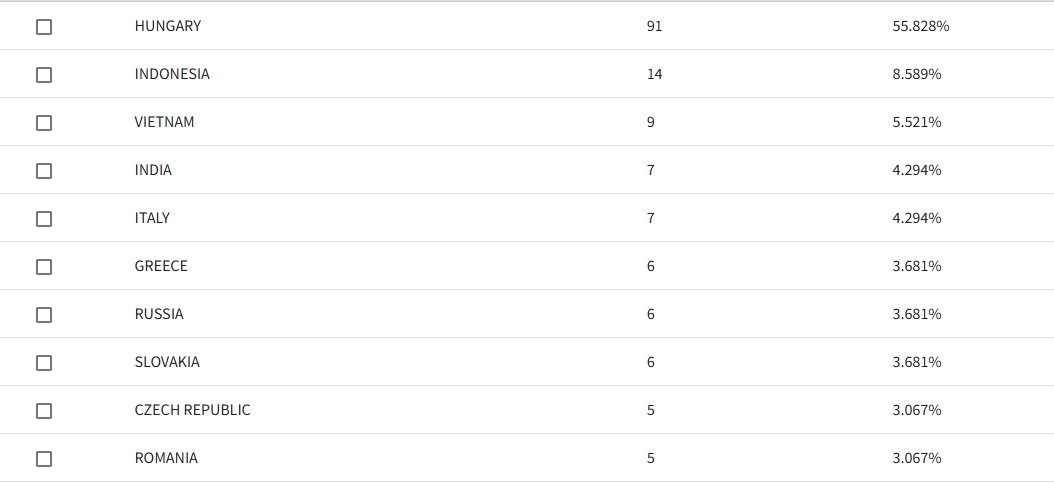Click the record count 14
Image resolution: width=1054 pixels, height=483 pixels.
click(654, 74)
